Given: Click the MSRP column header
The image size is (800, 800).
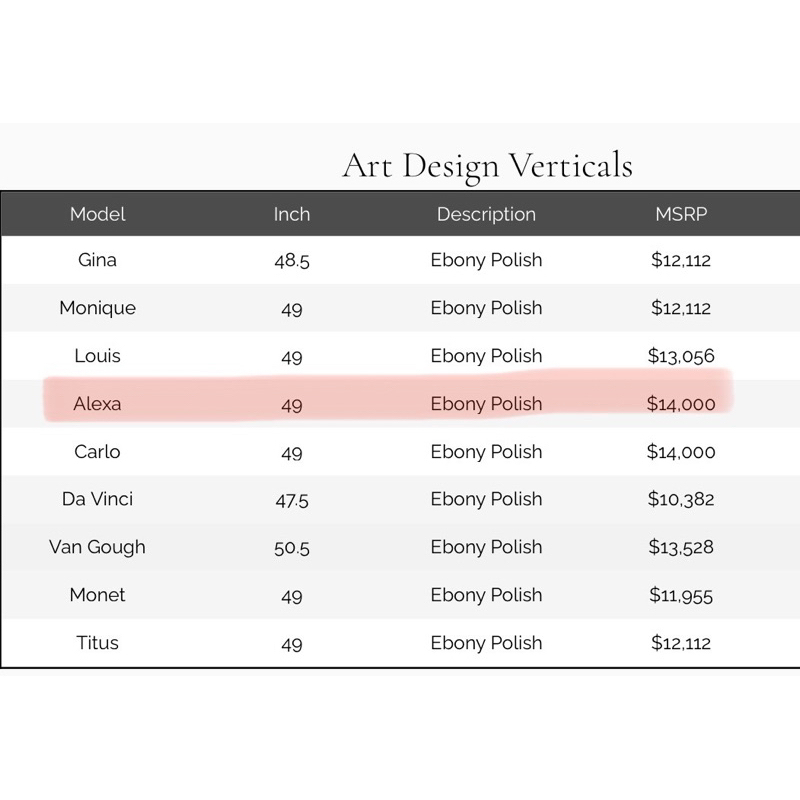Looking at the screenshot, I should 681,214.
